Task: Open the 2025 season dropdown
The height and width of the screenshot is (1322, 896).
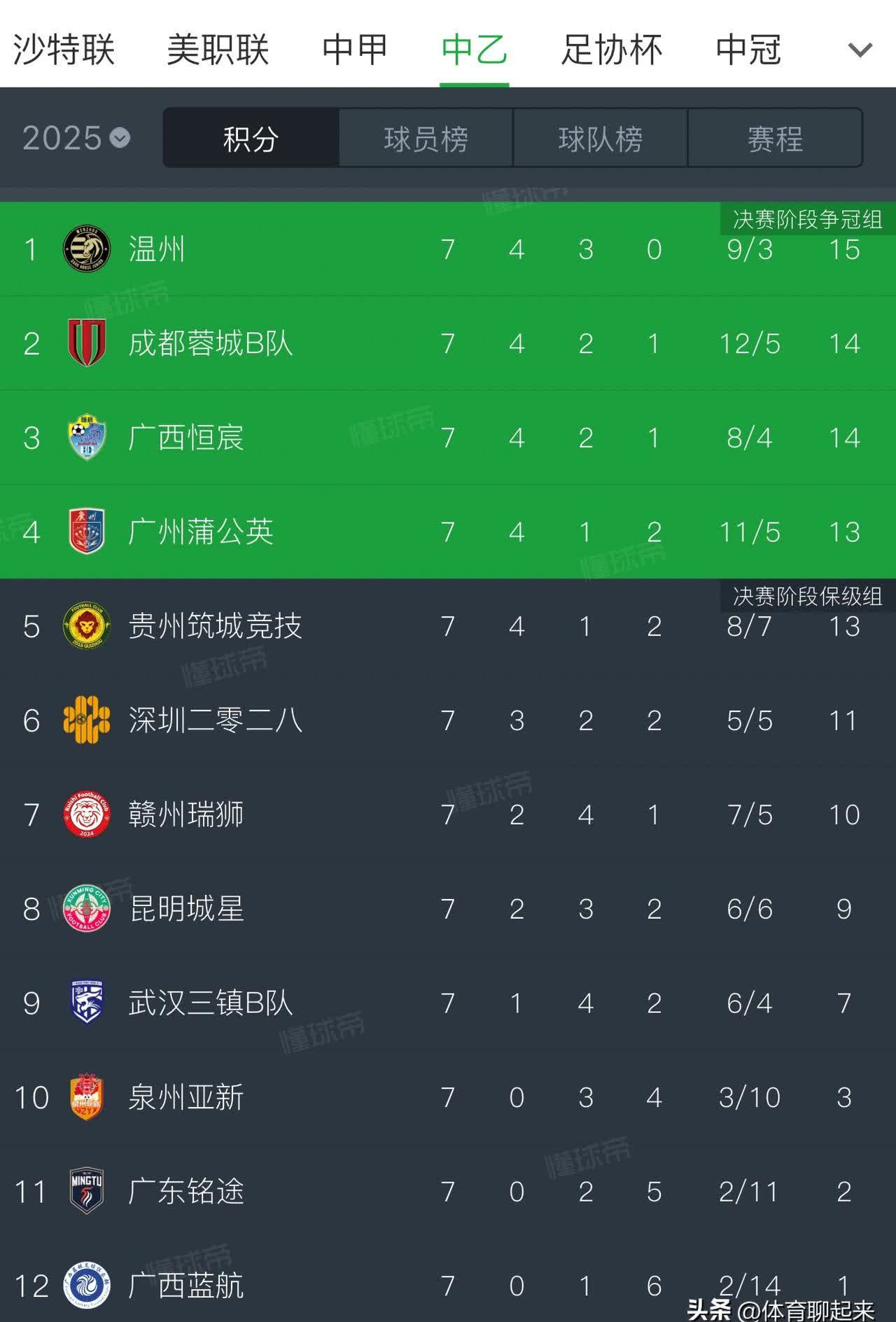Action: 76,138
